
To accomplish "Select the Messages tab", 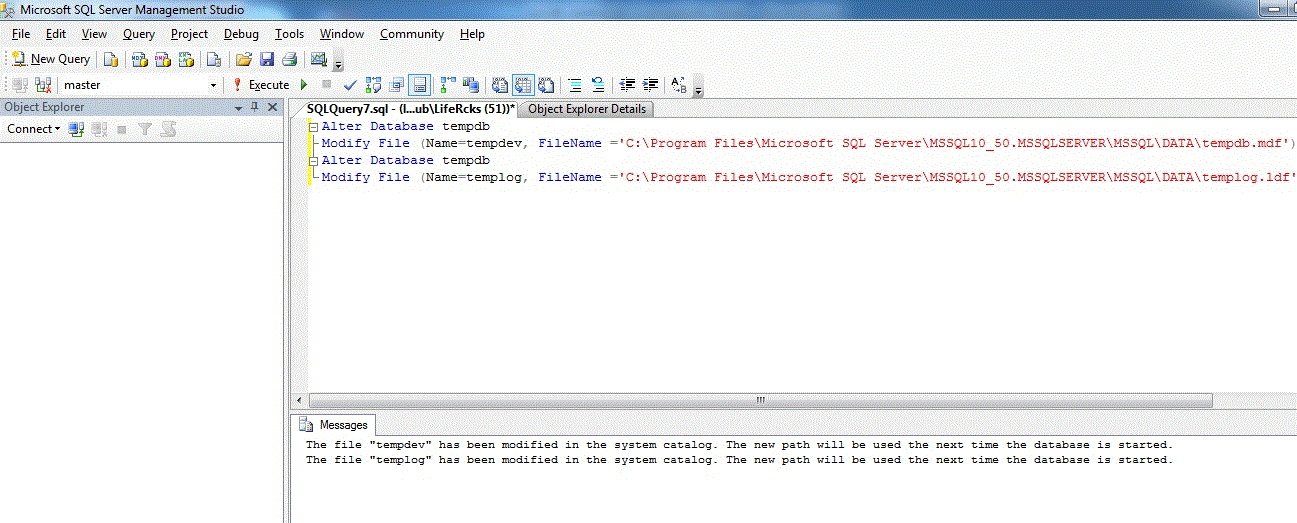I will [335, 425].
